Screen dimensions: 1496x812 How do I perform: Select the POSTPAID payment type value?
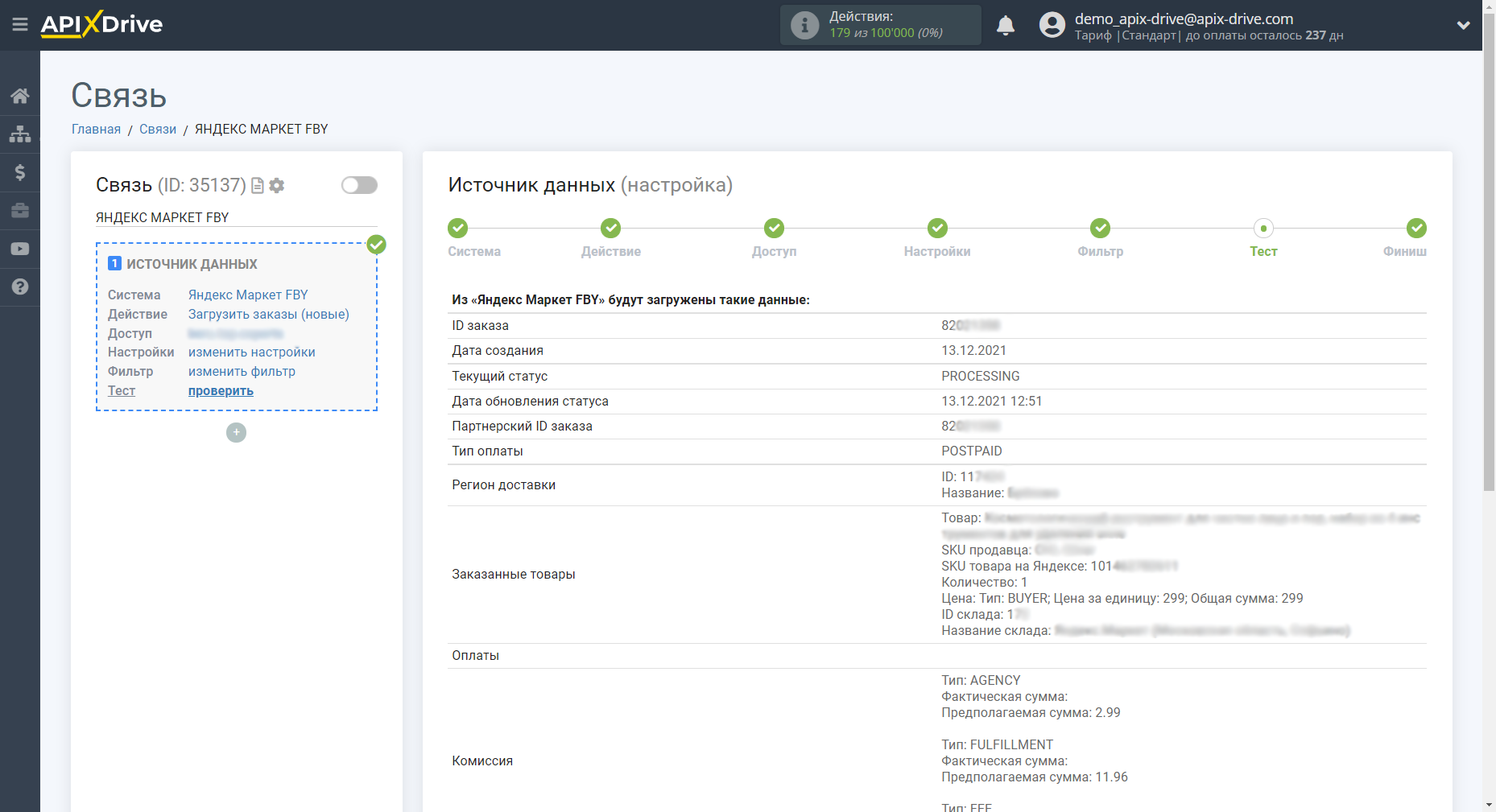pos(971,451)
